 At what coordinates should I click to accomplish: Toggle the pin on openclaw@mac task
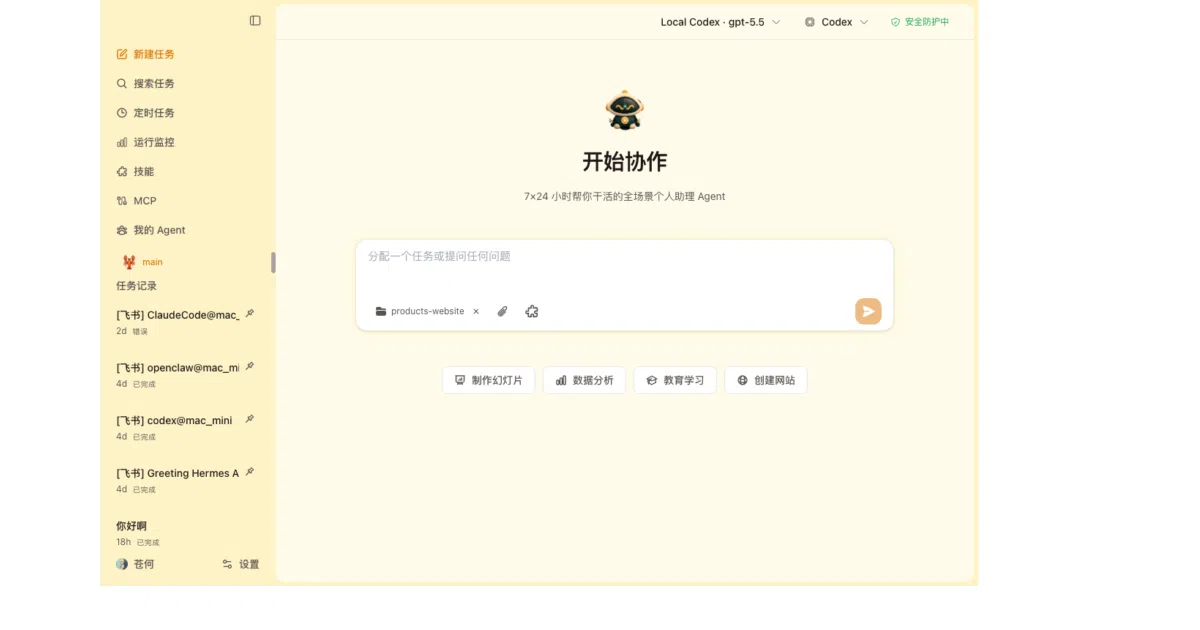(250, 367)
